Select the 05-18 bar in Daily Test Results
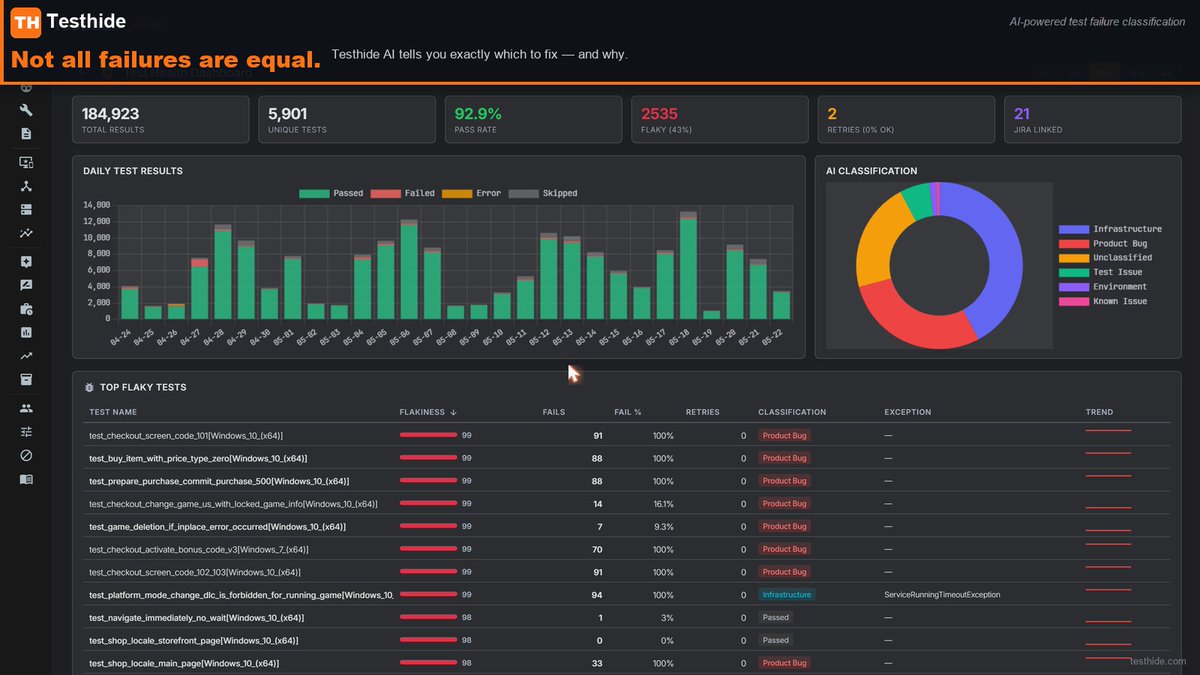This screenshot has height=675, width=1200. point(688,265)
